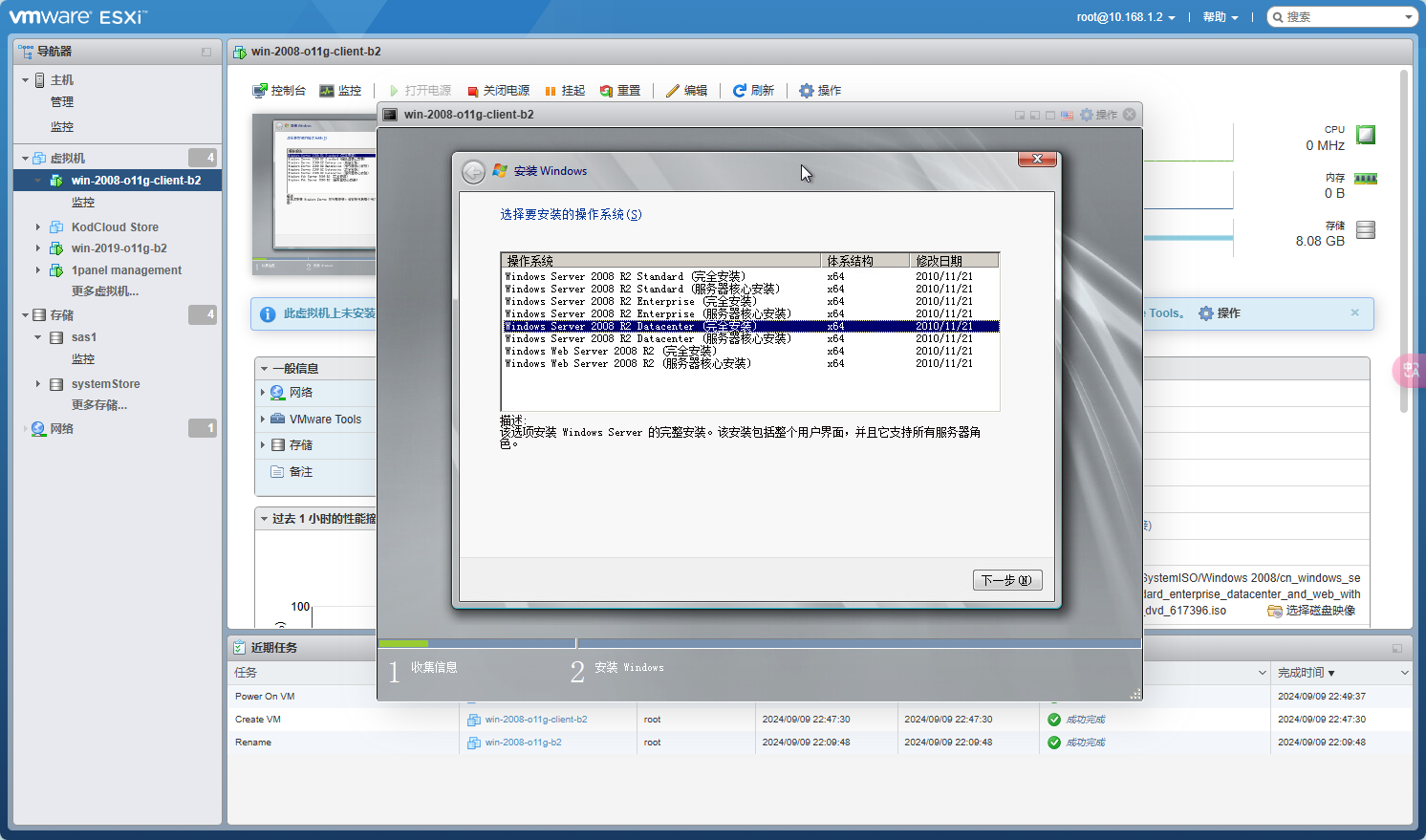Open 网络 in the navigator tree
This screenshot has width=1426, height=840.
[62, 429]
